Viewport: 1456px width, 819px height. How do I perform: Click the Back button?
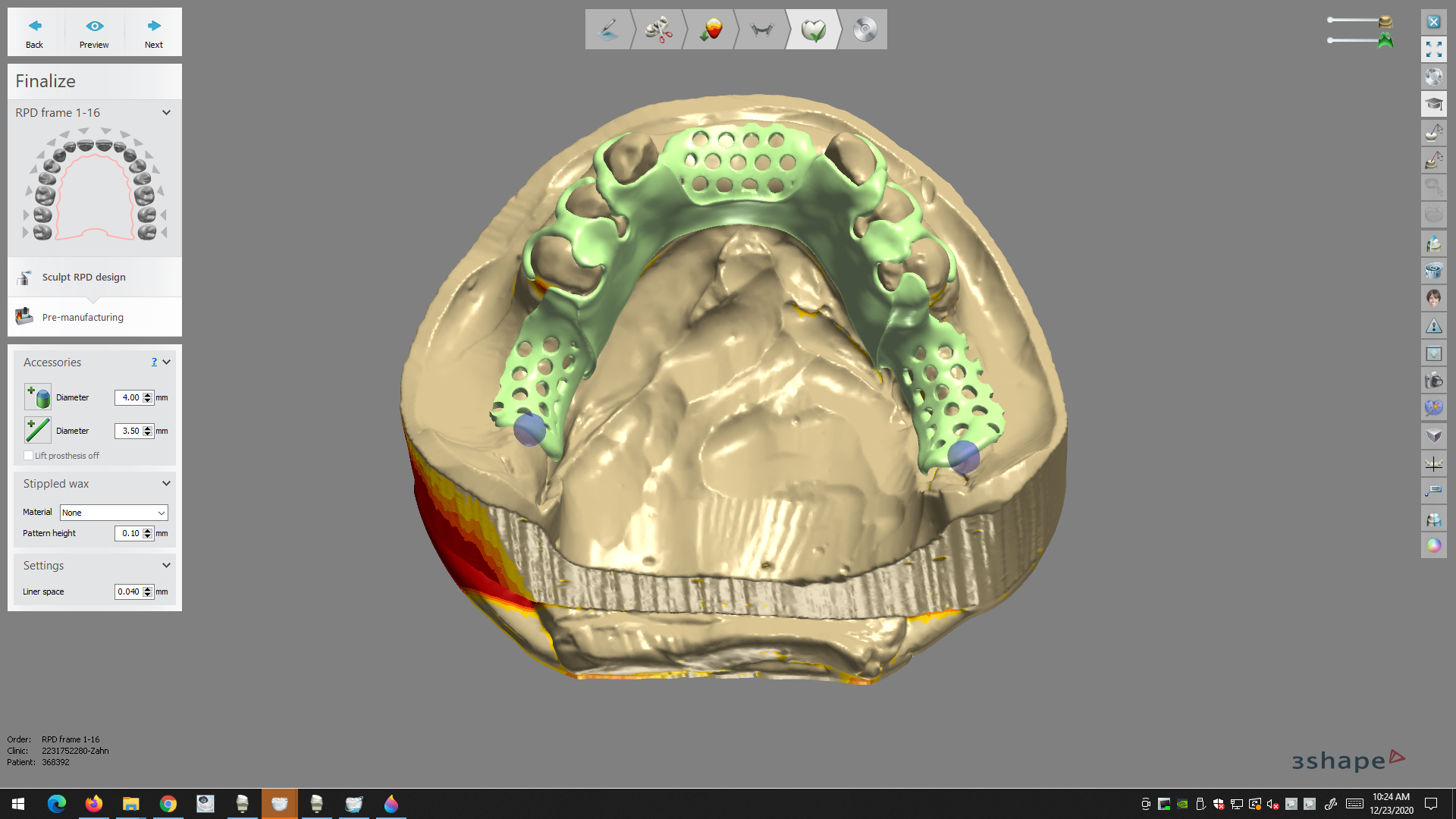(35, 33)
